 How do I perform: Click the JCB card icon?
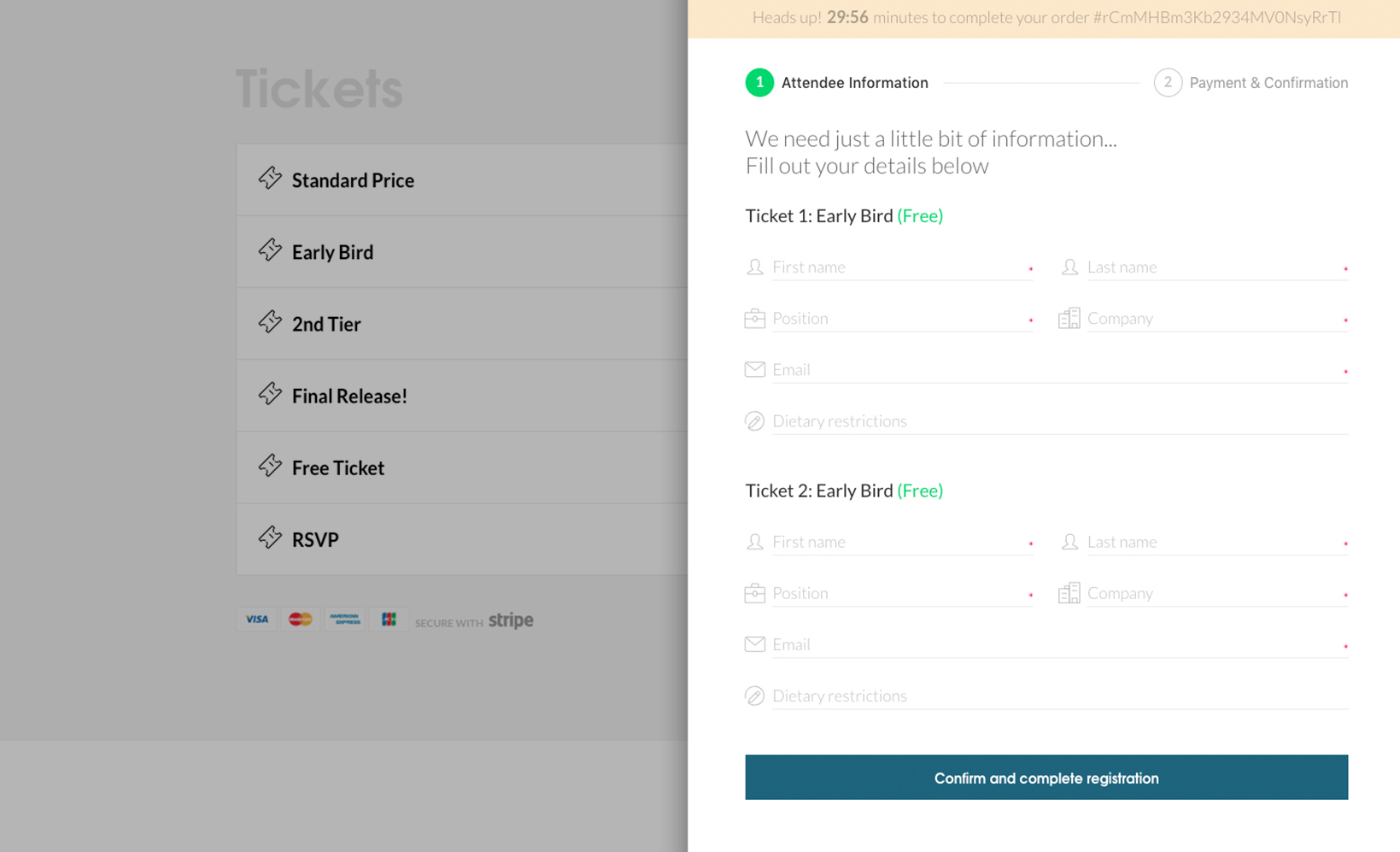(389, 620)
